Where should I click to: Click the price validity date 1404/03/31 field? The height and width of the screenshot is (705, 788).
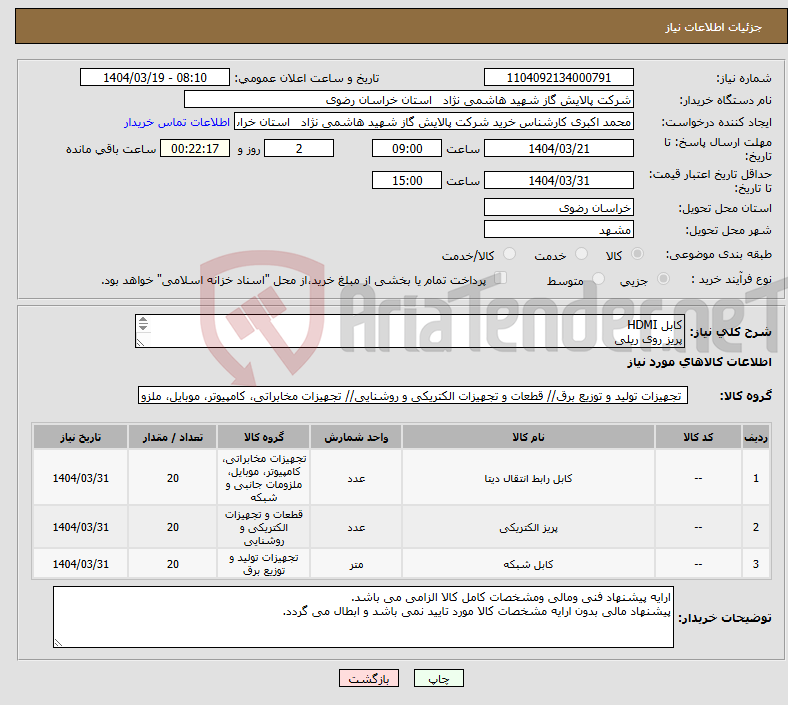click(x=558, y=180)
